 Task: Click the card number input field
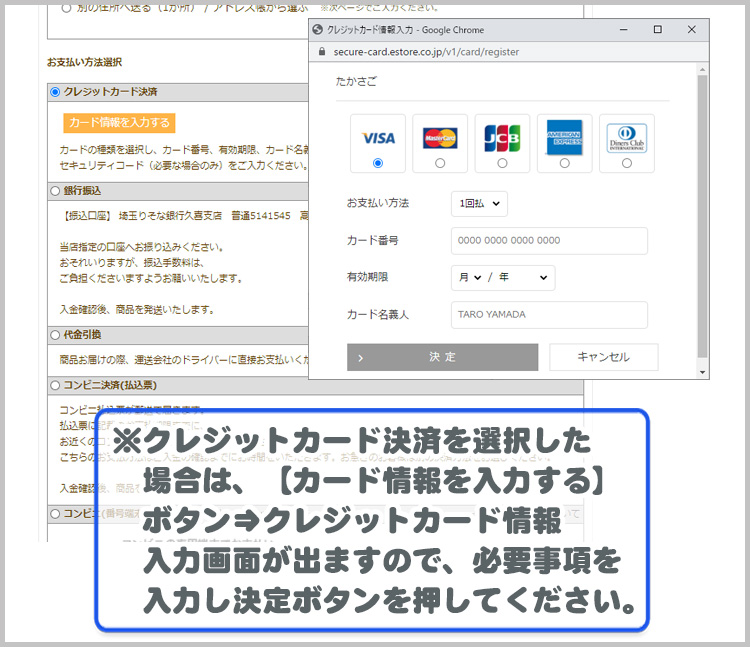pyautogui.click(x=549, y=241)
